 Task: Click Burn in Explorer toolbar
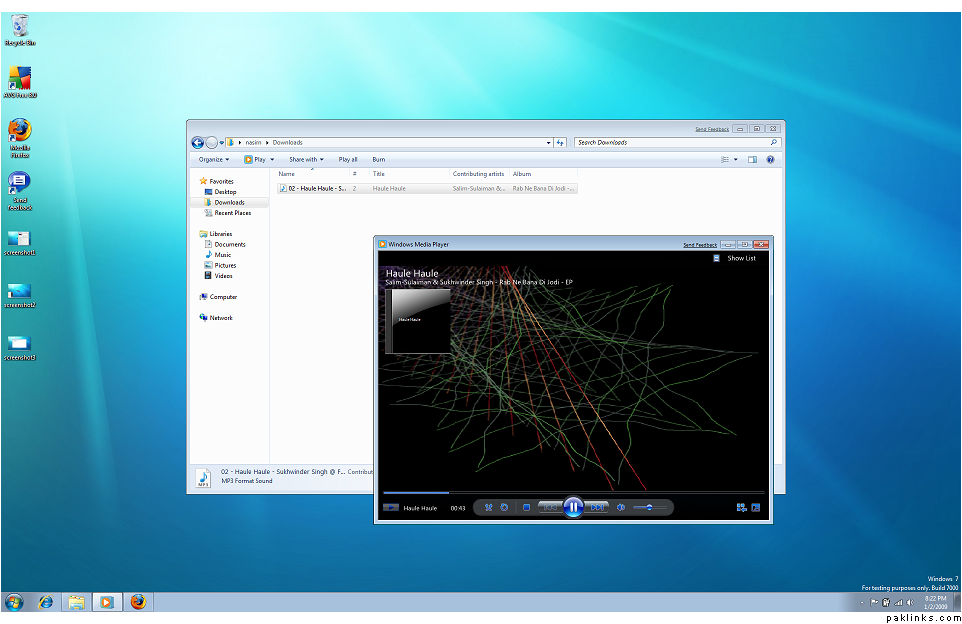pyautogui.click(x=379, y=159)
